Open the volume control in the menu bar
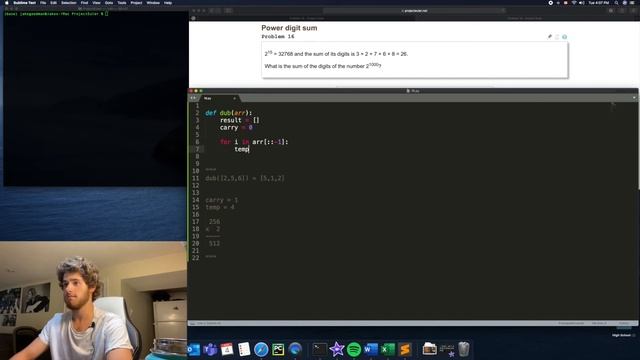The width and height of the screenshot is (640, 360). point(581,3)
